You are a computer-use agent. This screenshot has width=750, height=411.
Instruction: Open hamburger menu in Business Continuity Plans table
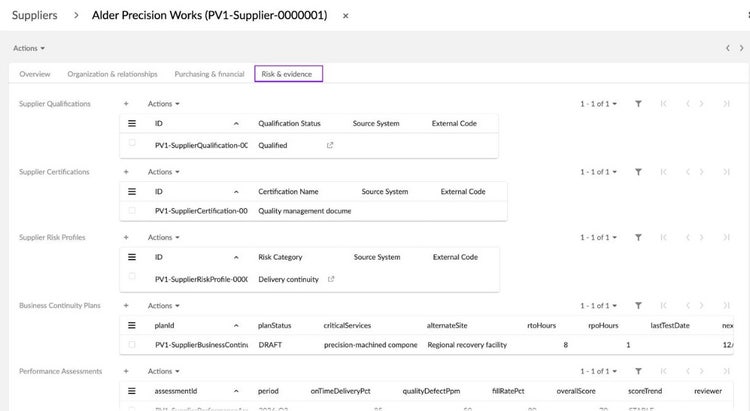(132, 325)
